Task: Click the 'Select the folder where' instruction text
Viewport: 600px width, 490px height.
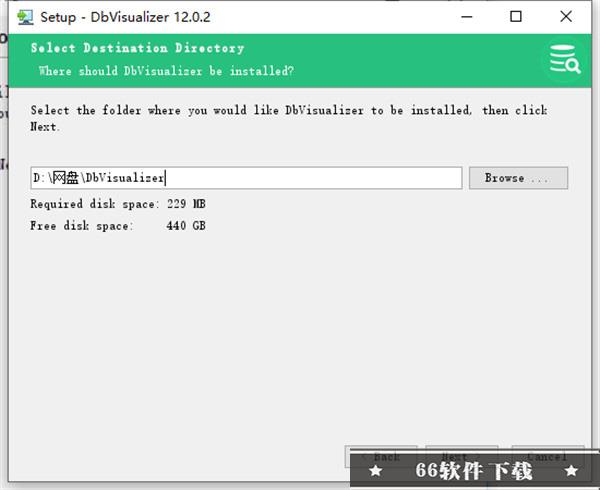Action: [289, 118]
